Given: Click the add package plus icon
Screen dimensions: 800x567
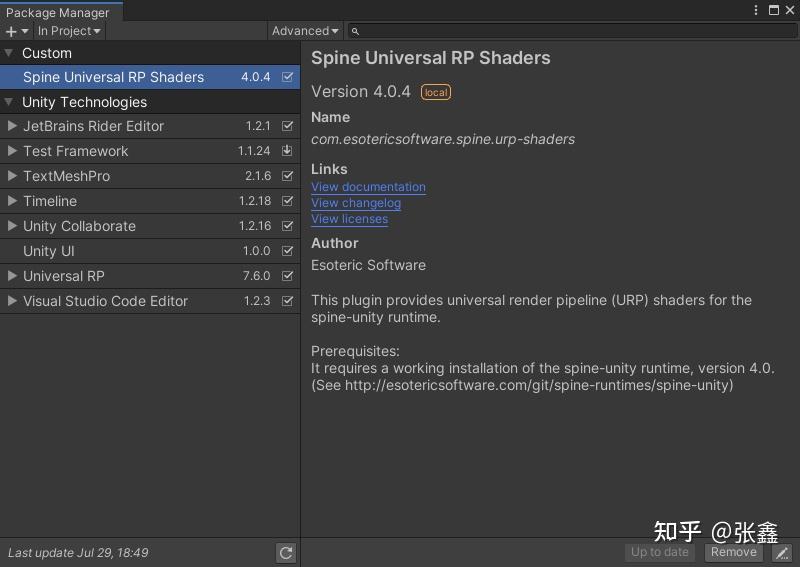Looking at the screenshot, I should click(x=12, y=31).
